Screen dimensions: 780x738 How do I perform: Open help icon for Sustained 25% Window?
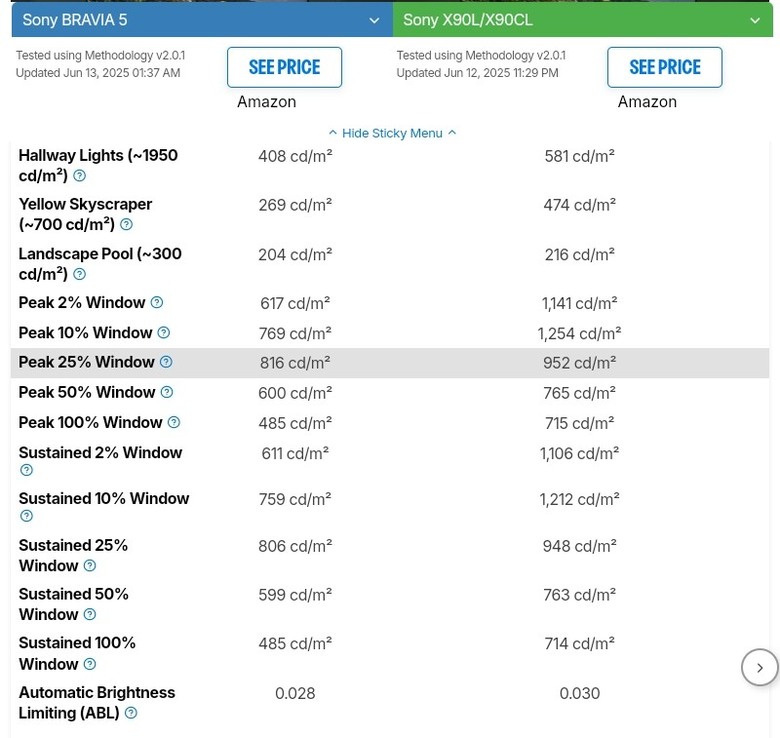(x=90, y=565)
